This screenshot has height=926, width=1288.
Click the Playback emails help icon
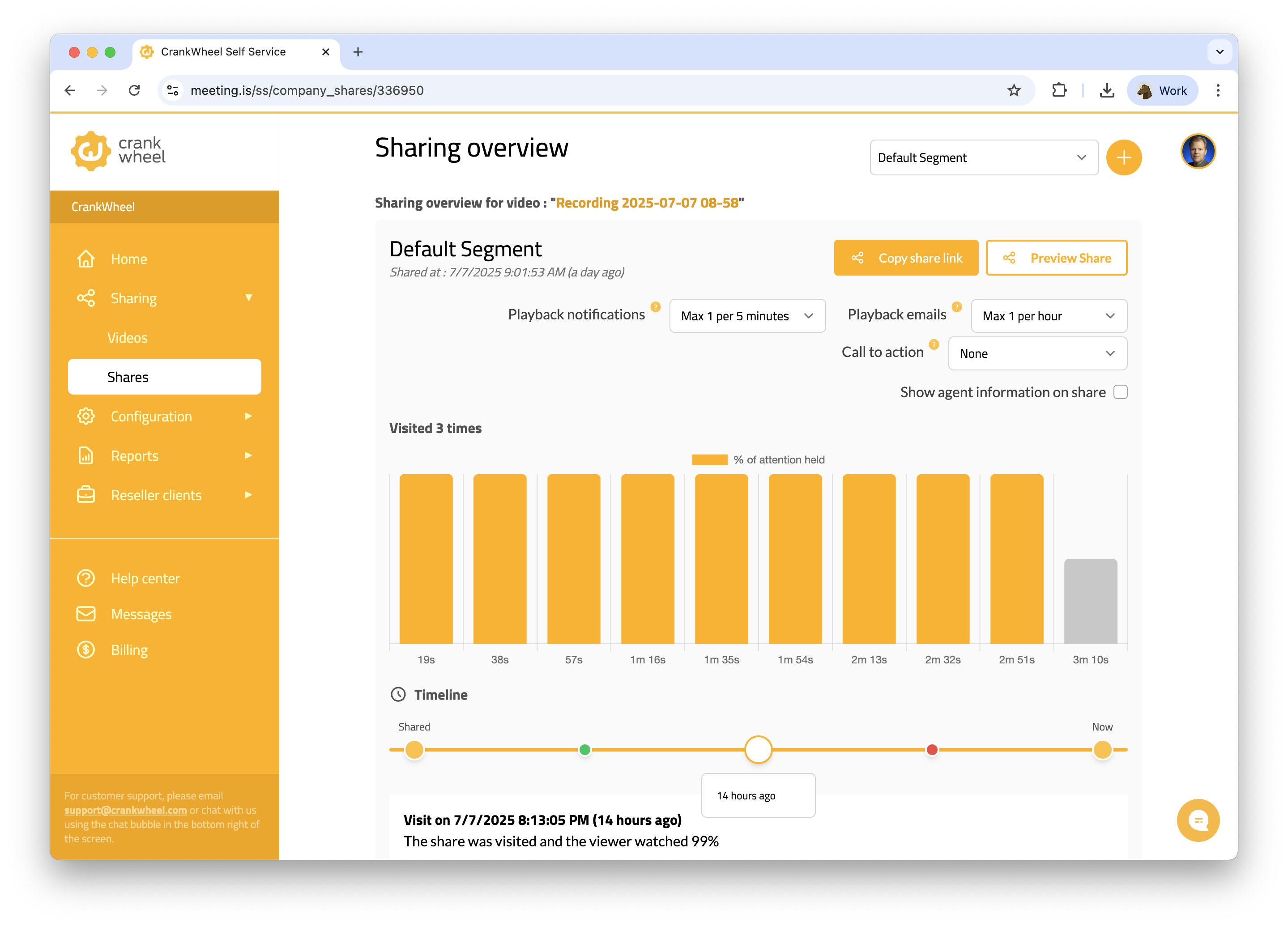956,307
